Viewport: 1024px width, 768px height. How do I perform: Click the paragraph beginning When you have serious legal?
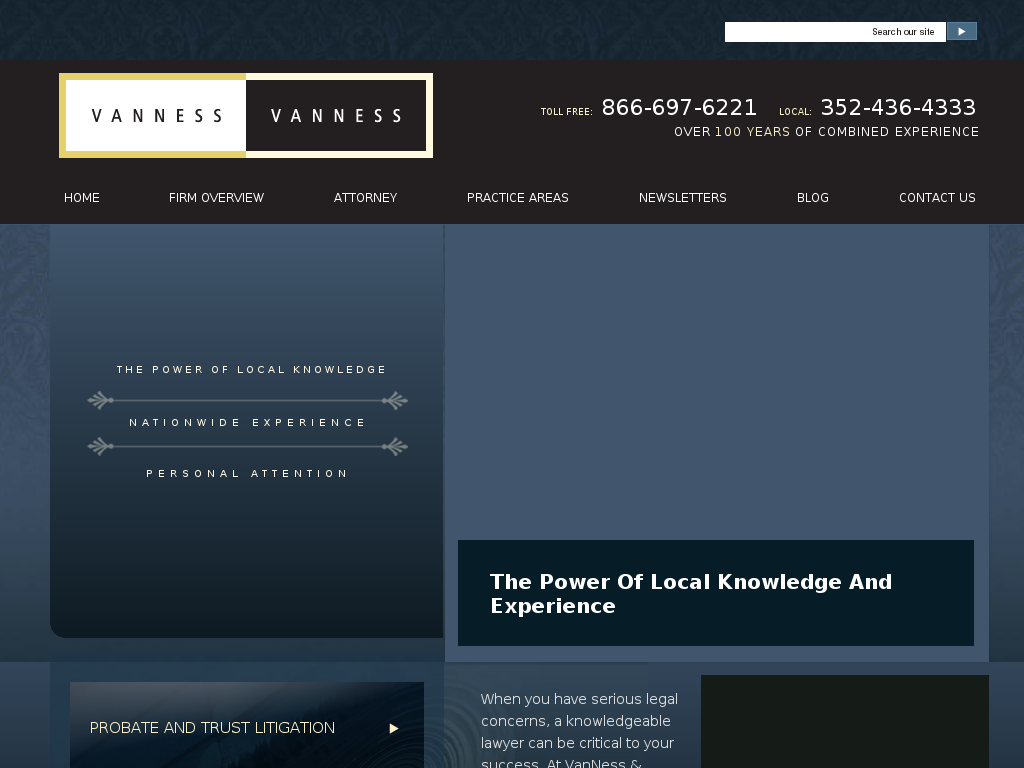tap(579, 730)
